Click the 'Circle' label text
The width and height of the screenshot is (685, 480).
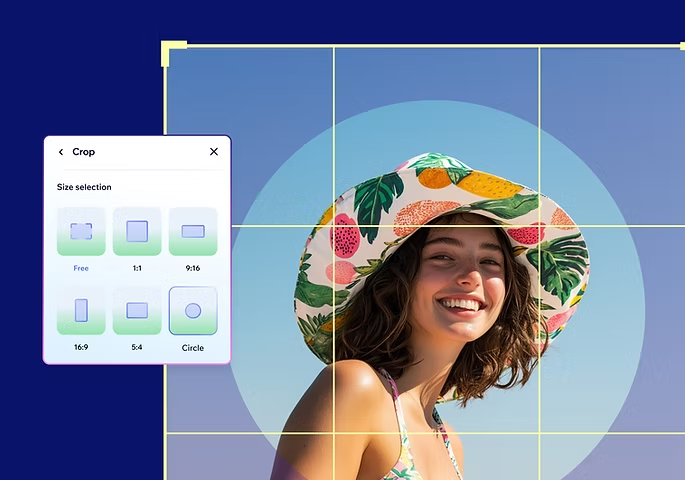coord(193,348)
